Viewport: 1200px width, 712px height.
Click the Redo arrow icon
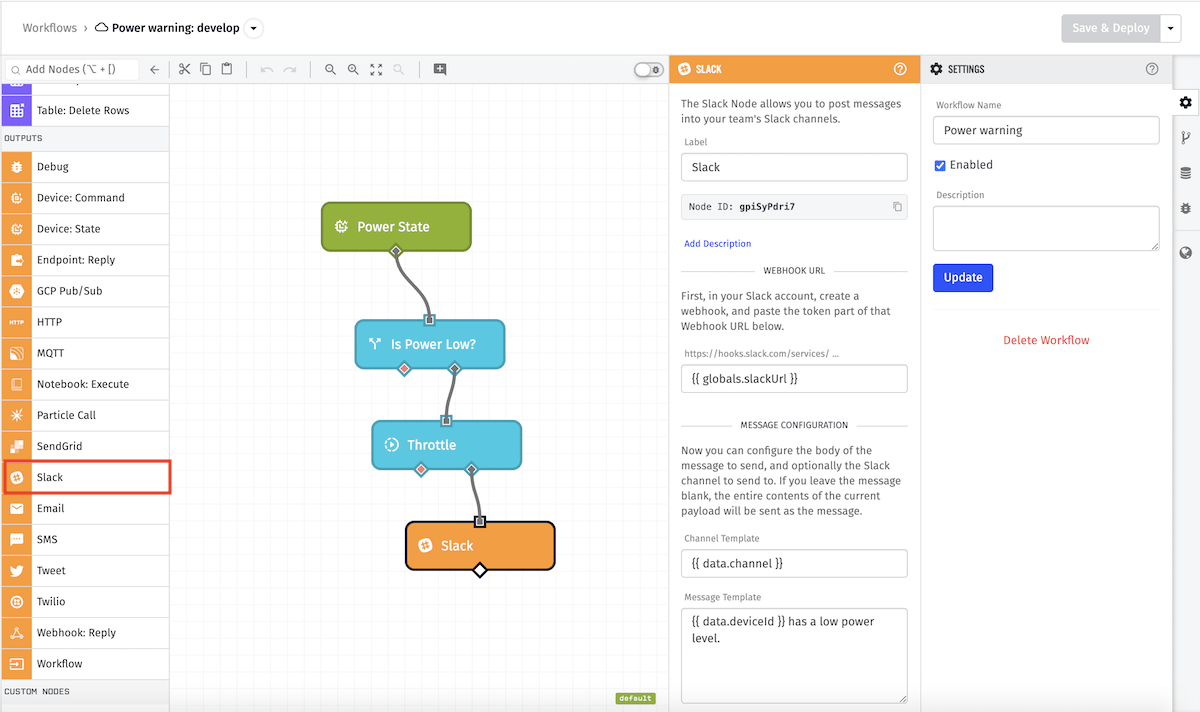pyautogui.click(x=290, y=70)
